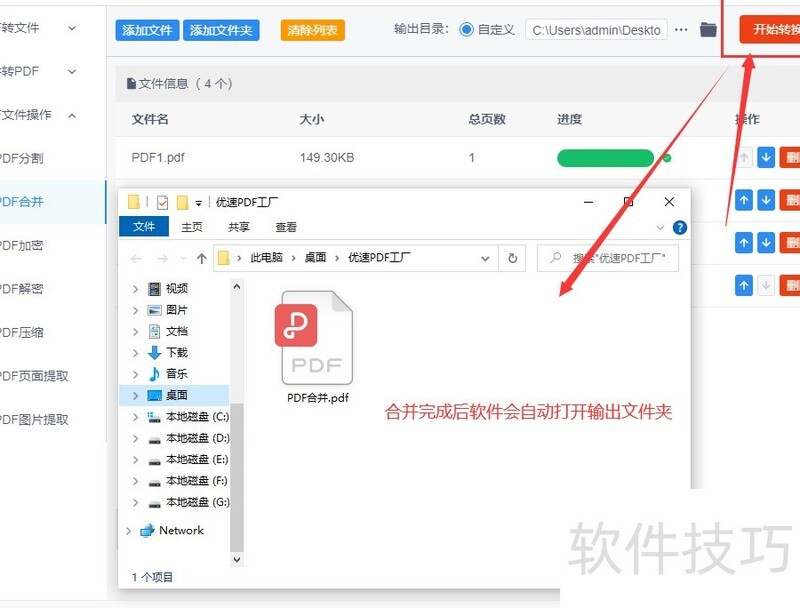Viewport: 800px width, 608px height.
Task: Open the Explorer address bar dropdown
Action: (486, 257)
